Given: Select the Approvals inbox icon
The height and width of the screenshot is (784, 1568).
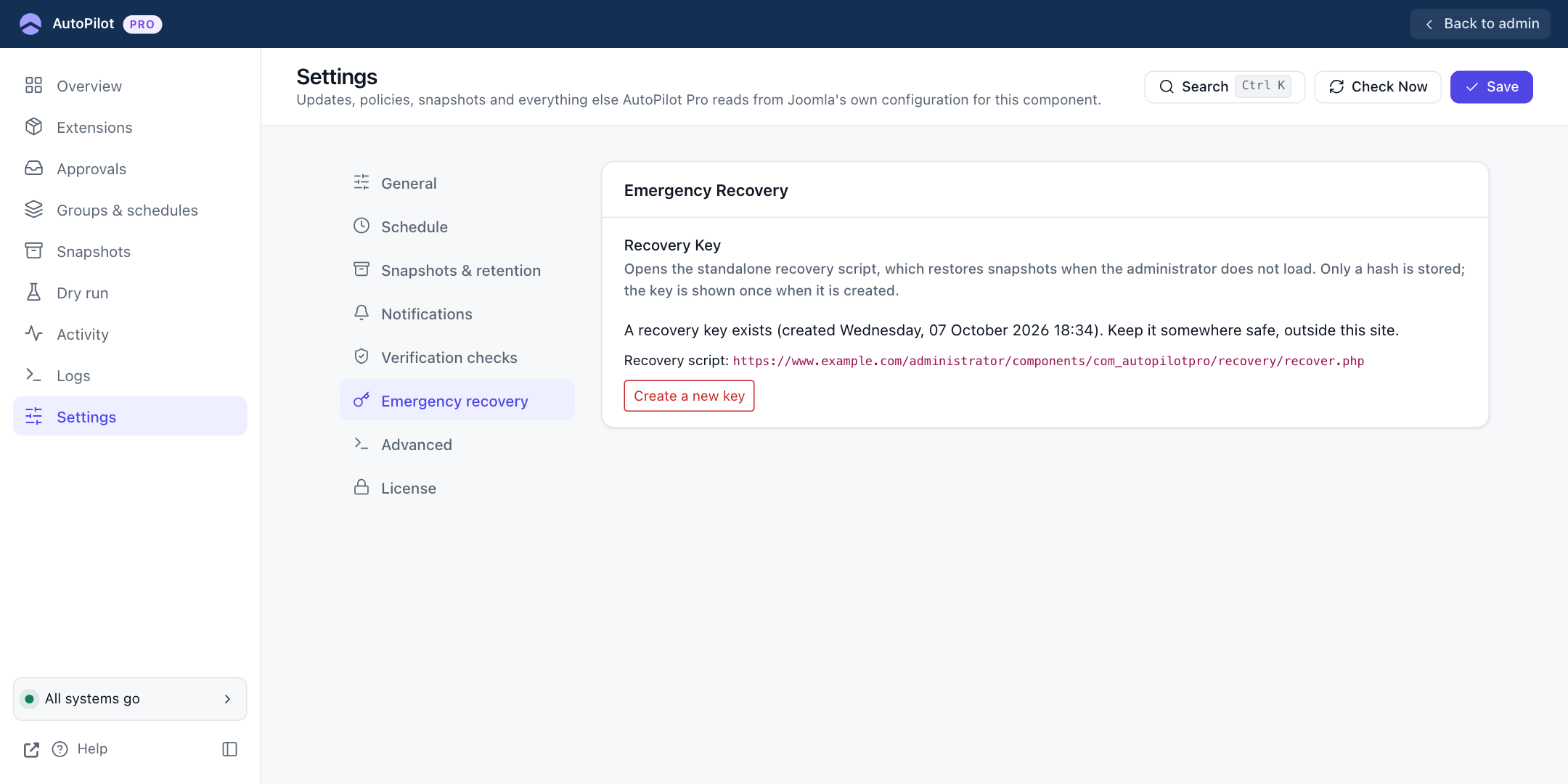Looking at the screenshot, I should [x=33, y=168].
